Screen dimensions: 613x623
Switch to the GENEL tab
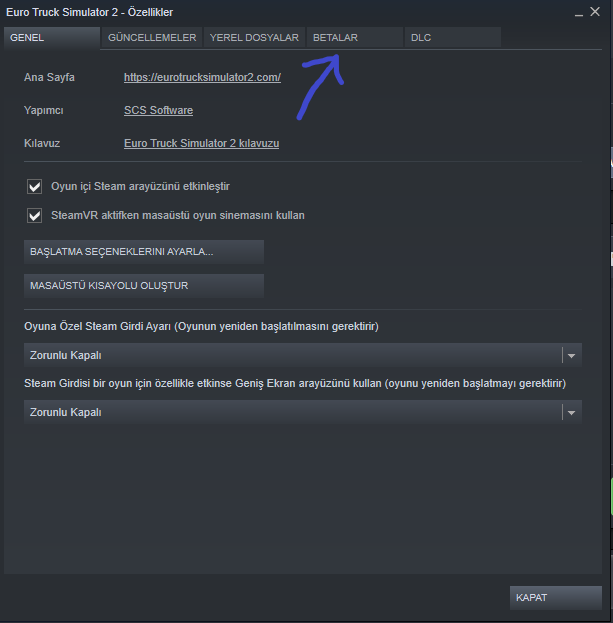52,38
